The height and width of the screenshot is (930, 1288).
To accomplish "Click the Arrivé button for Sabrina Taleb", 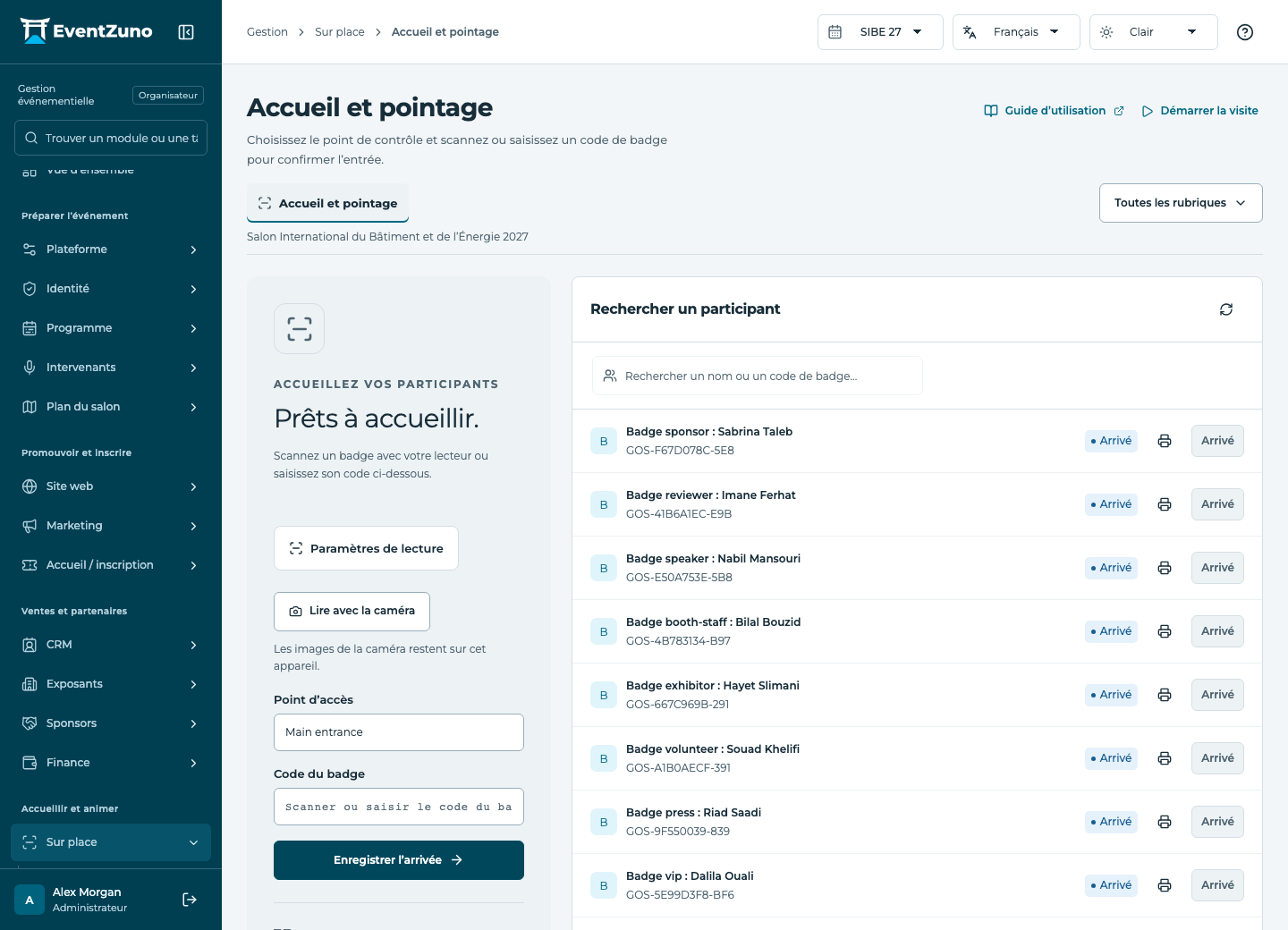I will pyautogui.click(x=1217, y=441).
